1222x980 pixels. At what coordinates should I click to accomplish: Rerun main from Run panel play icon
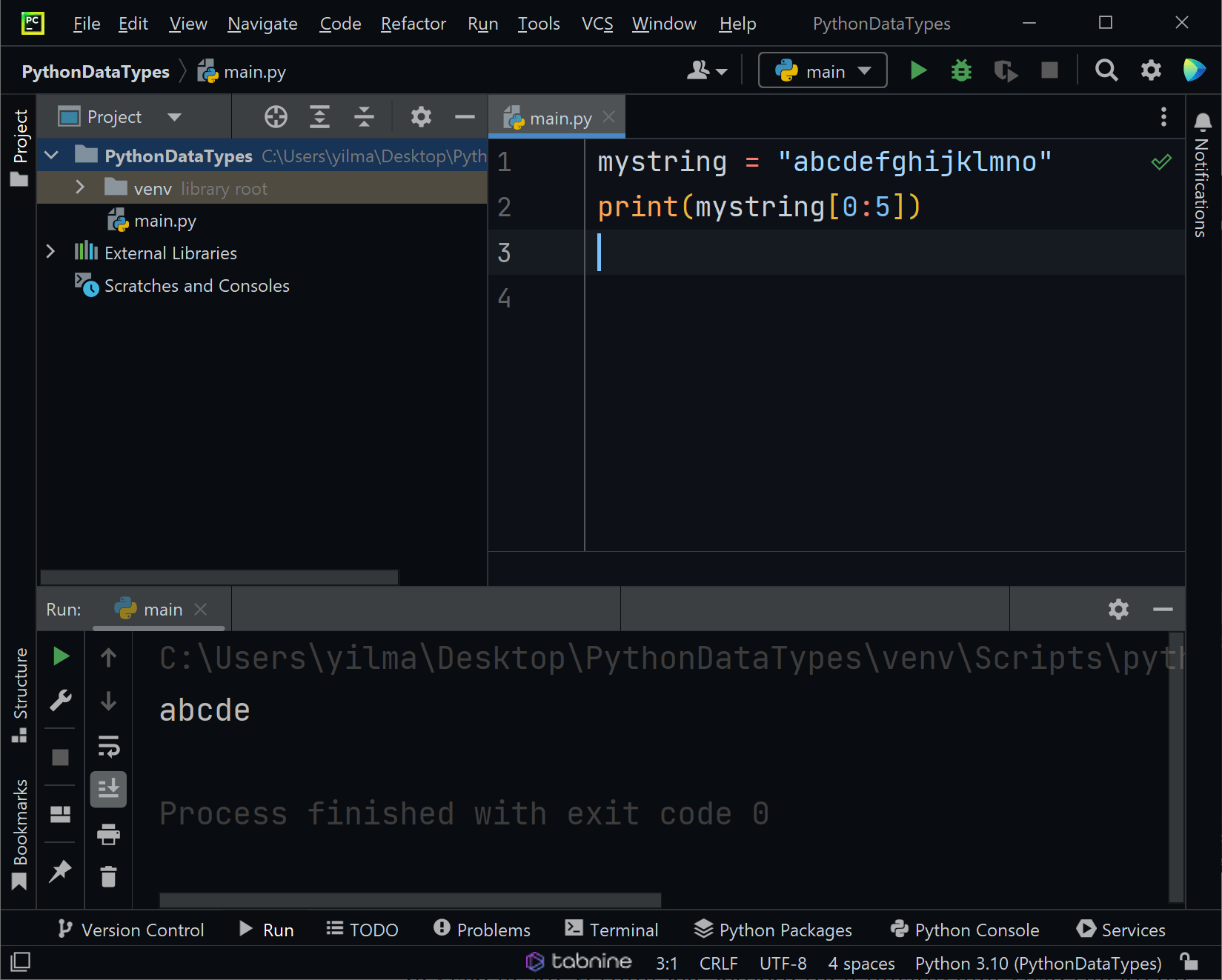pos(61,656)
